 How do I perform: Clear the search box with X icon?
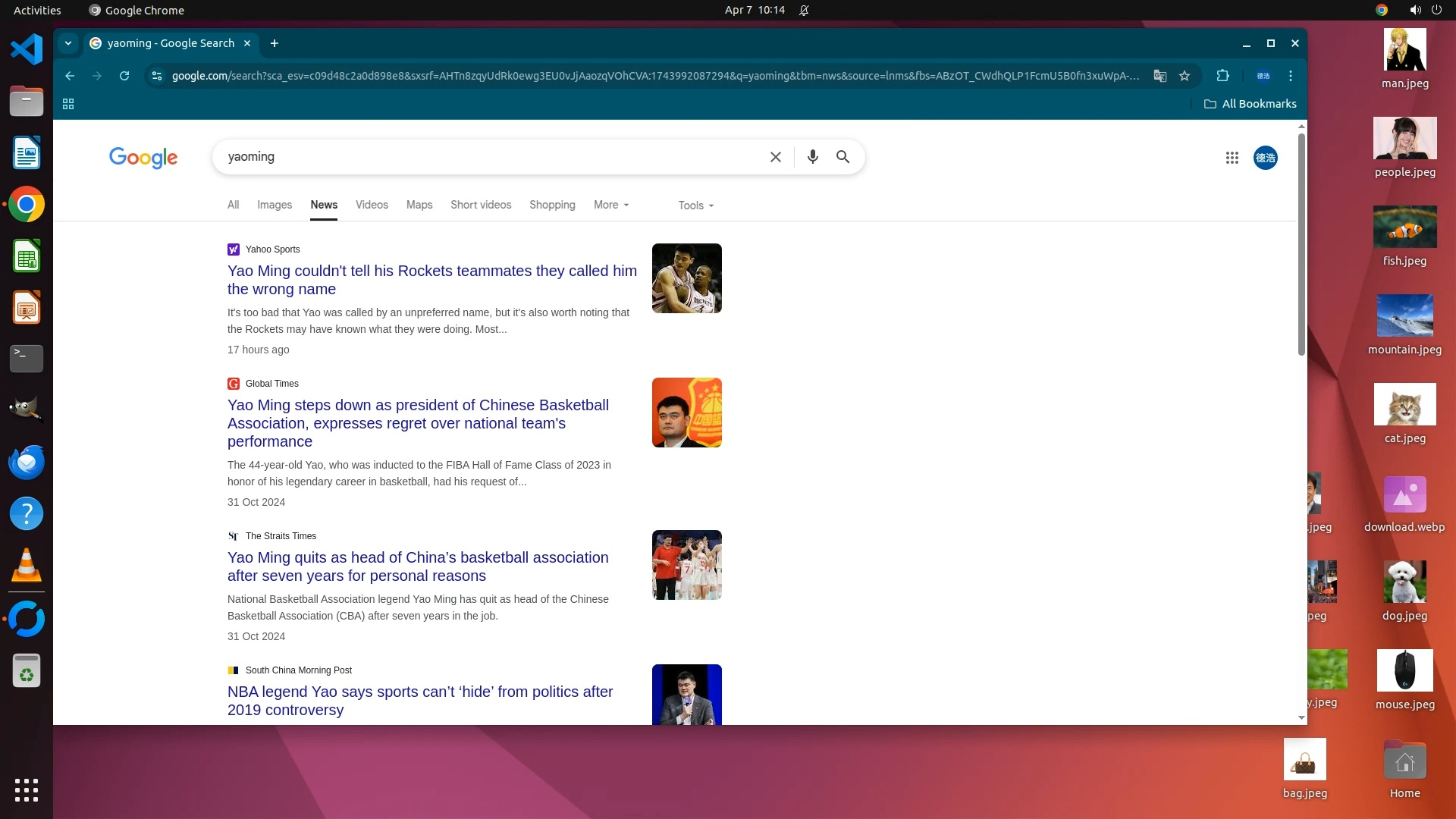pos(775,157)
